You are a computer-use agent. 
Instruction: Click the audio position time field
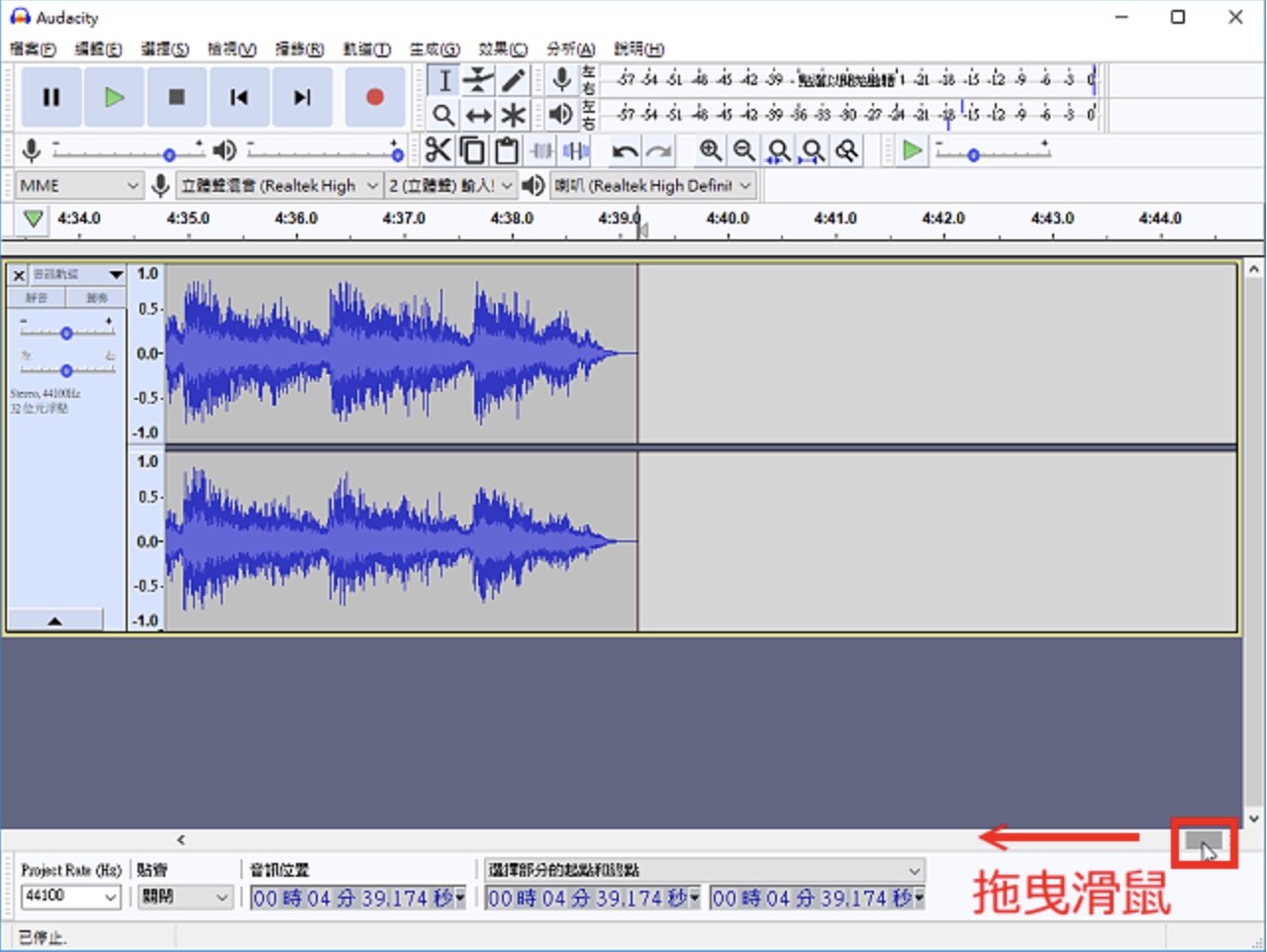357,898
